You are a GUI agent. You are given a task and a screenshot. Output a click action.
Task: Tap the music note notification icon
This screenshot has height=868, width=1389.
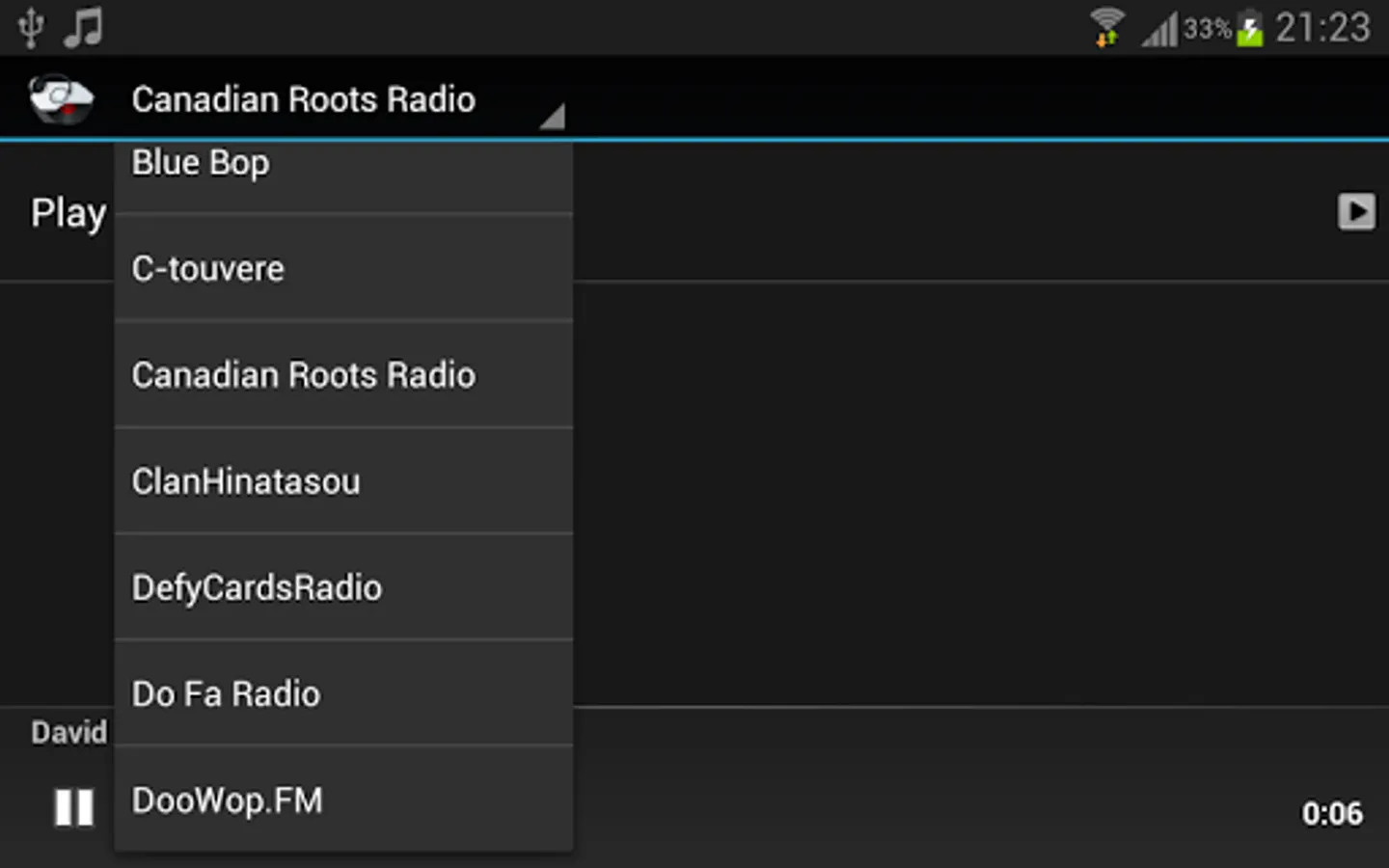pos(83,27)
